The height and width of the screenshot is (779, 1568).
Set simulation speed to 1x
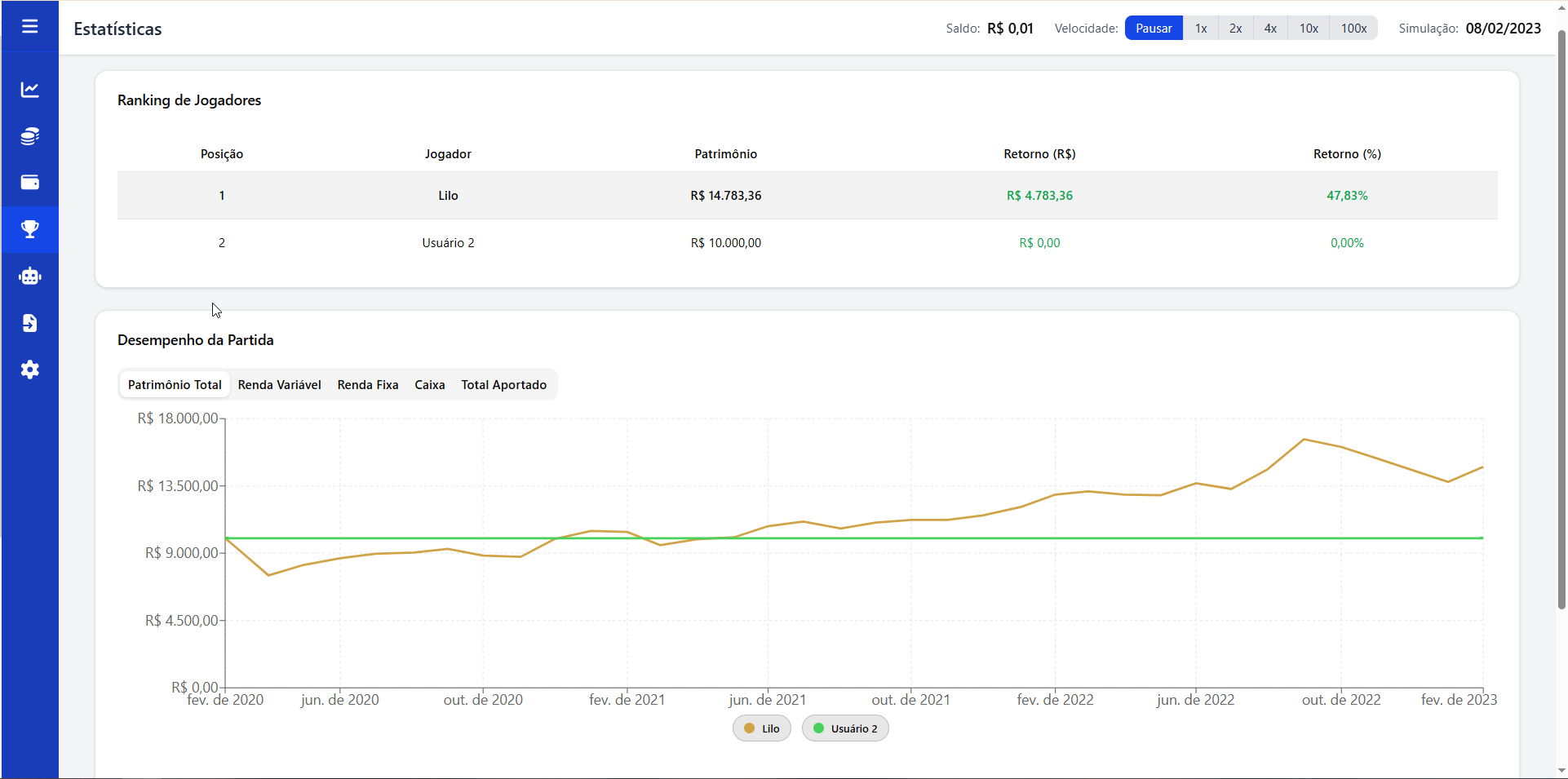pyautogui.click(x=1201, y=29)
